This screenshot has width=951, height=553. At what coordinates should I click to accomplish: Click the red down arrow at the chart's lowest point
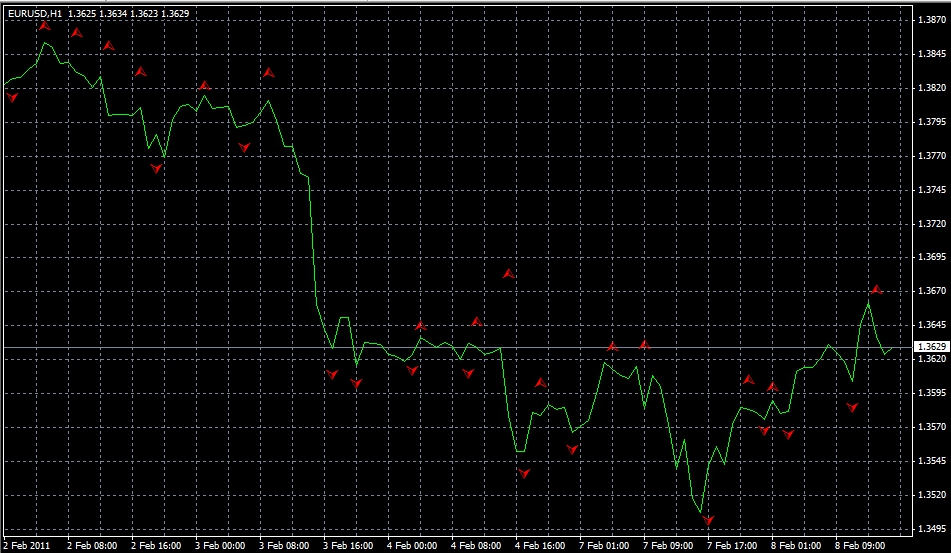[x=707, y=520]
